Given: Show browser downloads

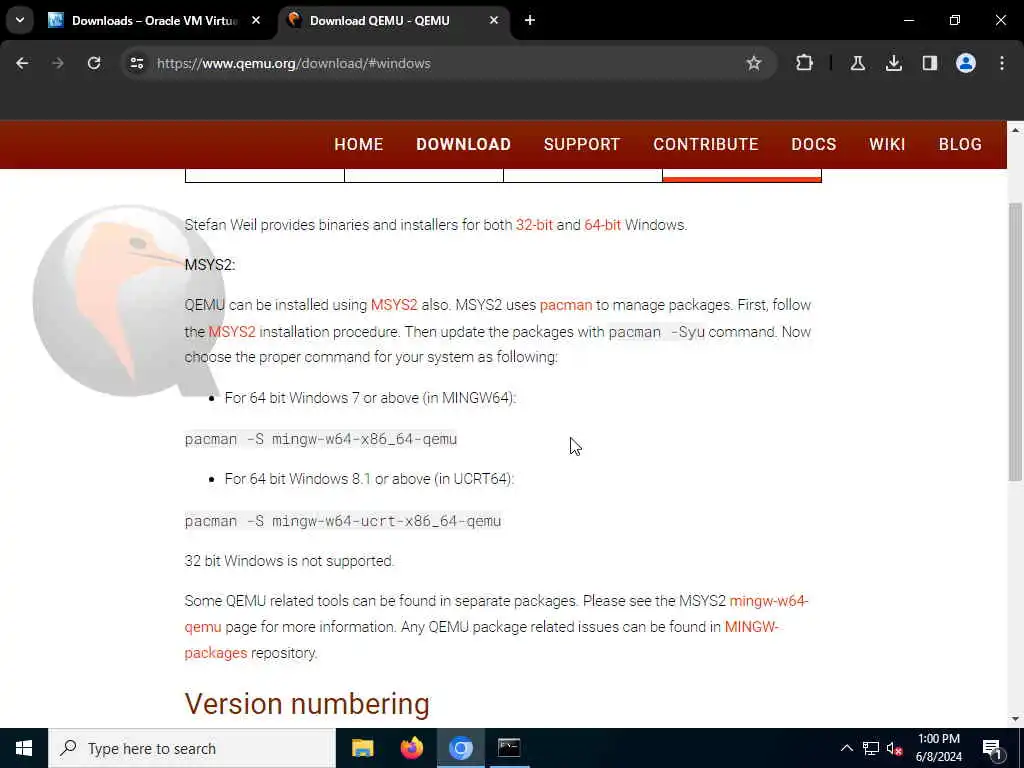Looking at the screenshot, I should [x=893, y=63].
